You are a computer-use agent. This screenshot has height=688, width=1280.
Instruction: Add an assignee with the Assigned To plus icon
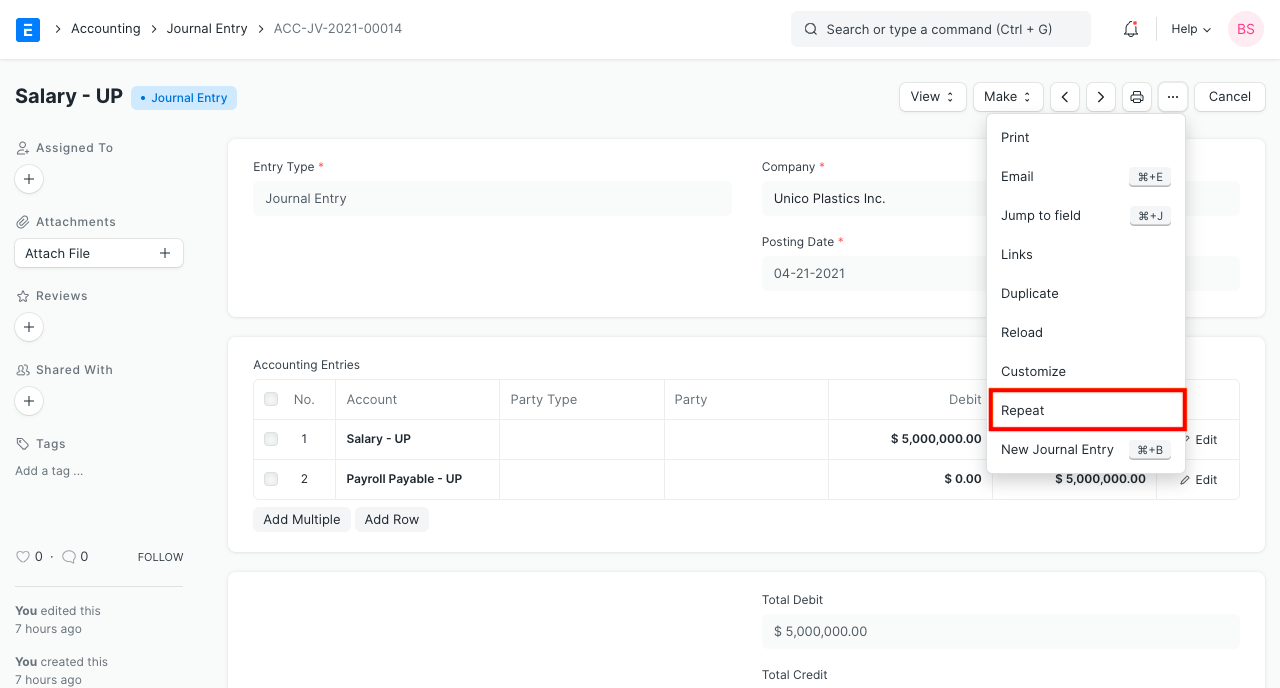pos(28,179)
